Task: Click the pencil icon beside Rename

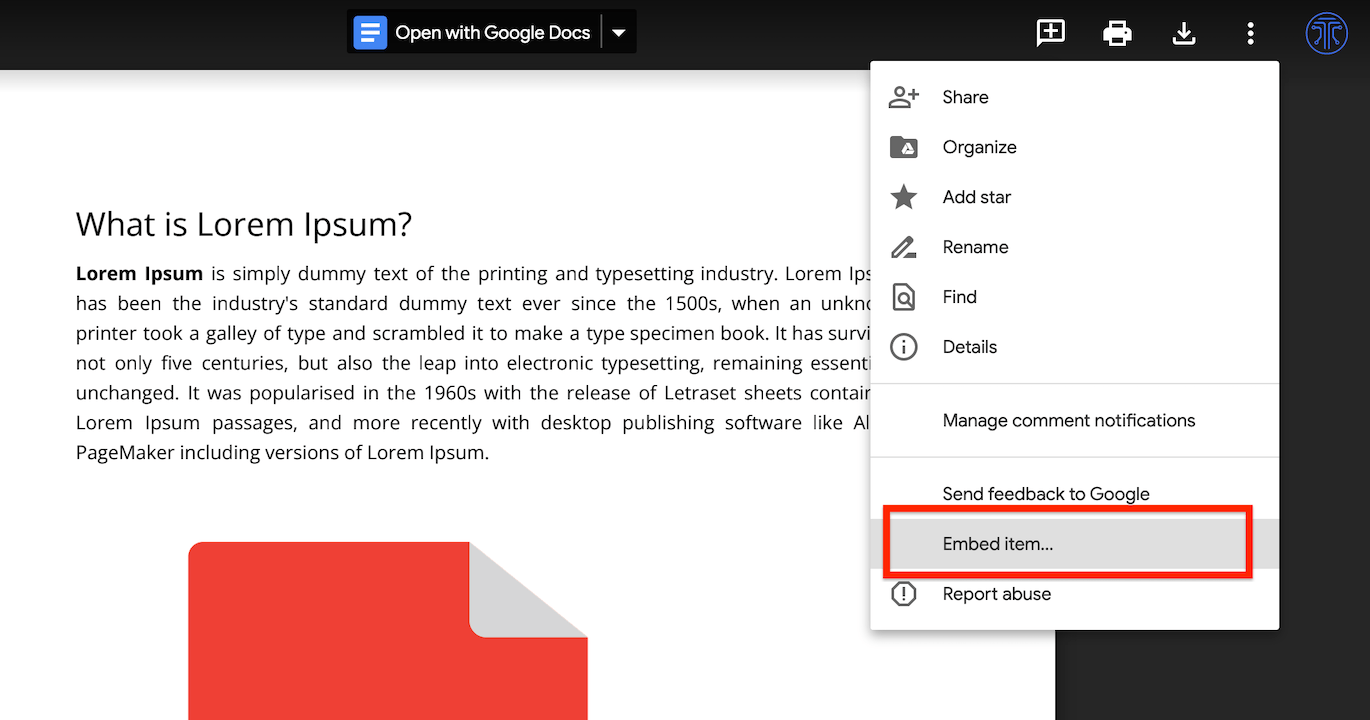Action: coord(904,247)
